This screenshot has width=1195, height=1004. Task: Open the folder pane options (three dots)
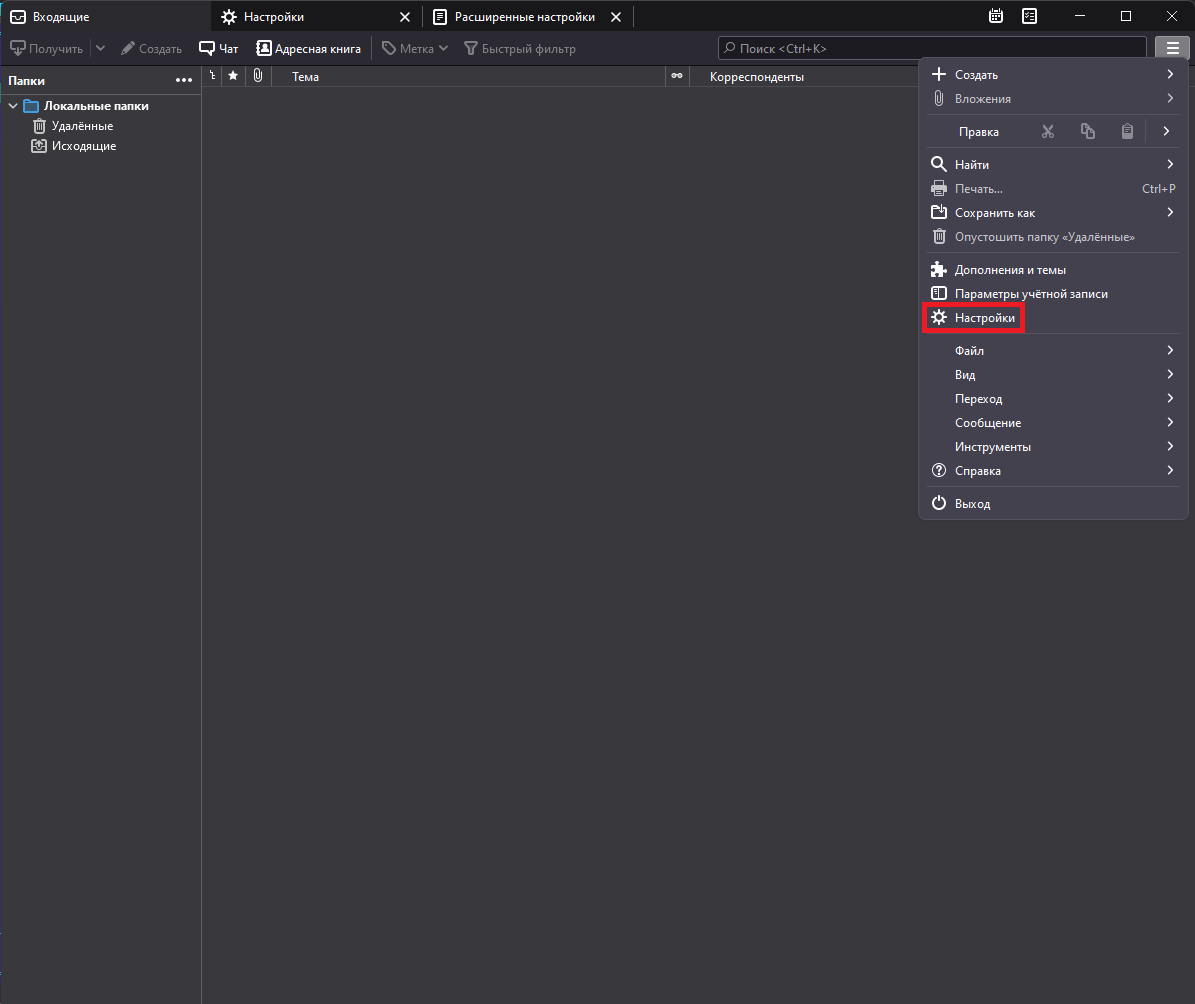184,80
